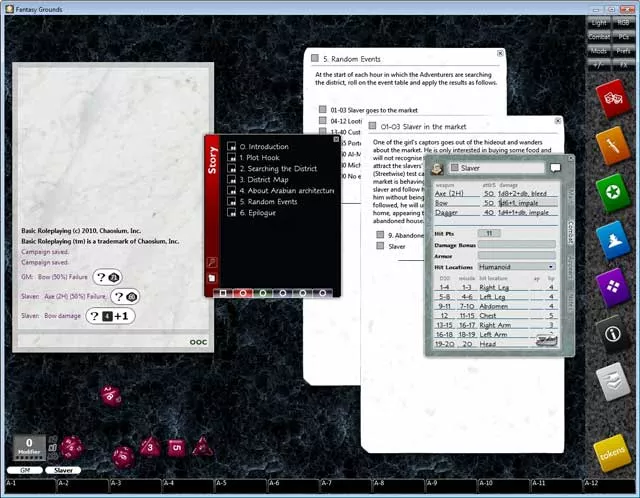Open the black info sidebar book
The width and height of the screenshot is (640, 498).
613,334
